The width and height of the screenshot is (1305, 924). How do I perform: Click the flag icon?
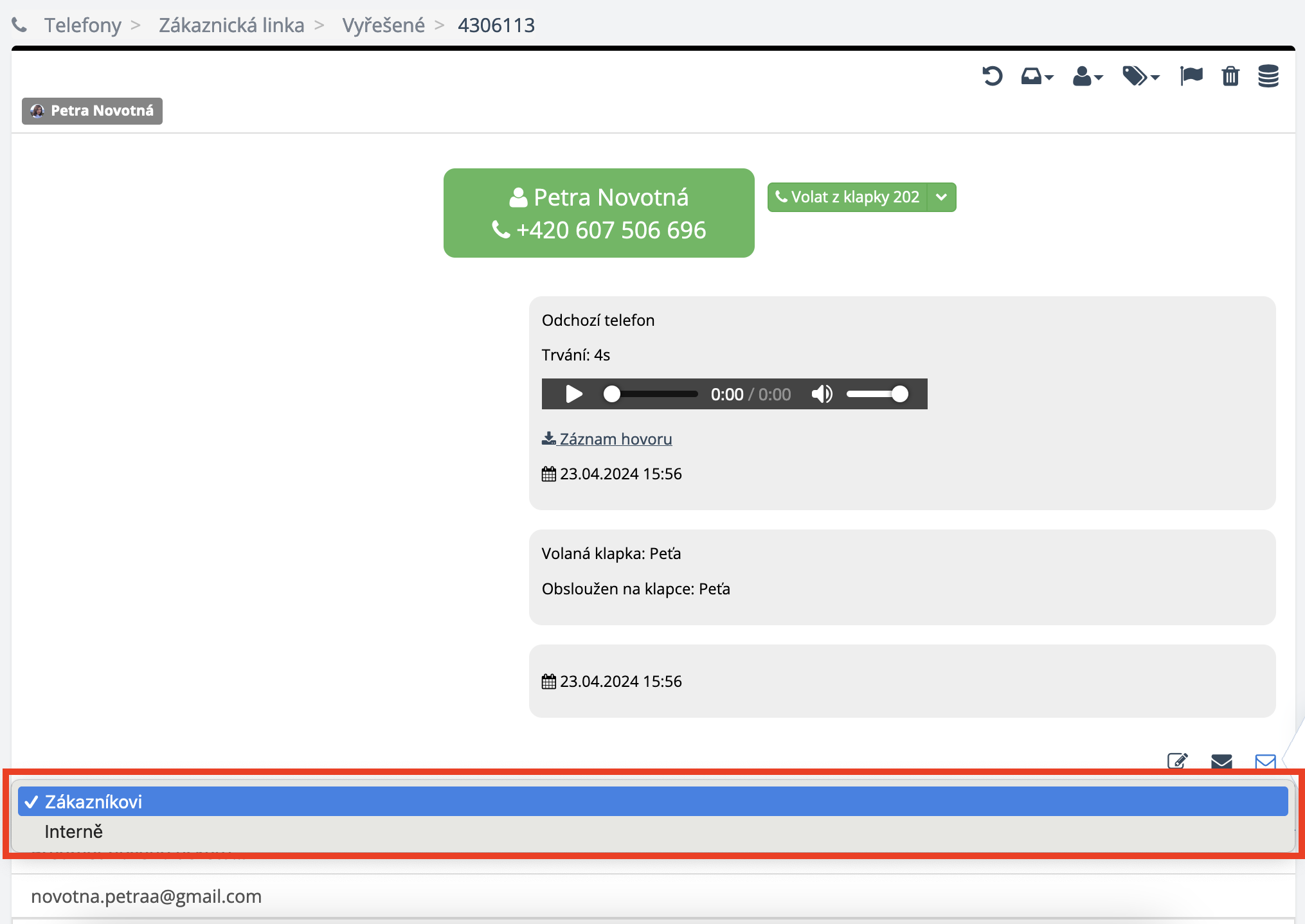[x=1191, y=76]
